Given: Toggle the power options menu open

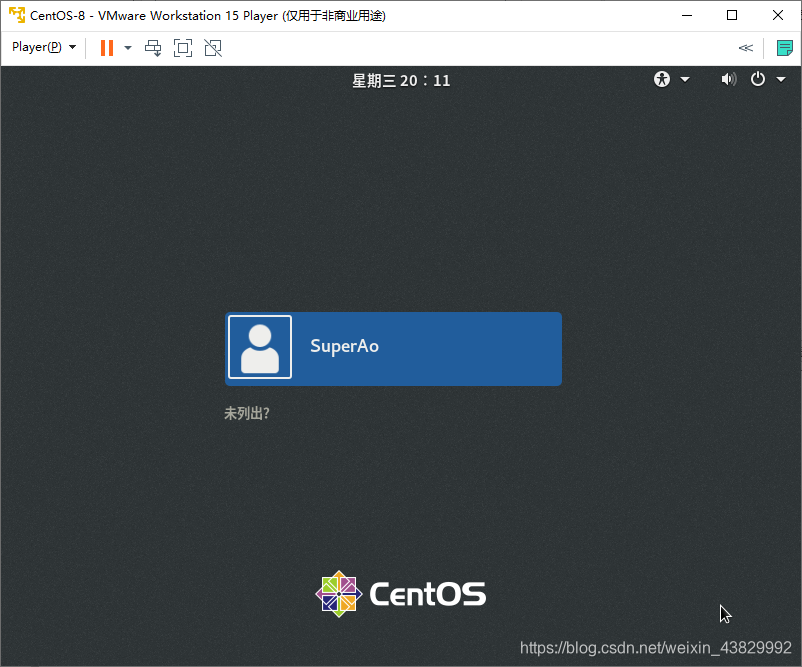Looking at the screenshot, I should [782, 79].
